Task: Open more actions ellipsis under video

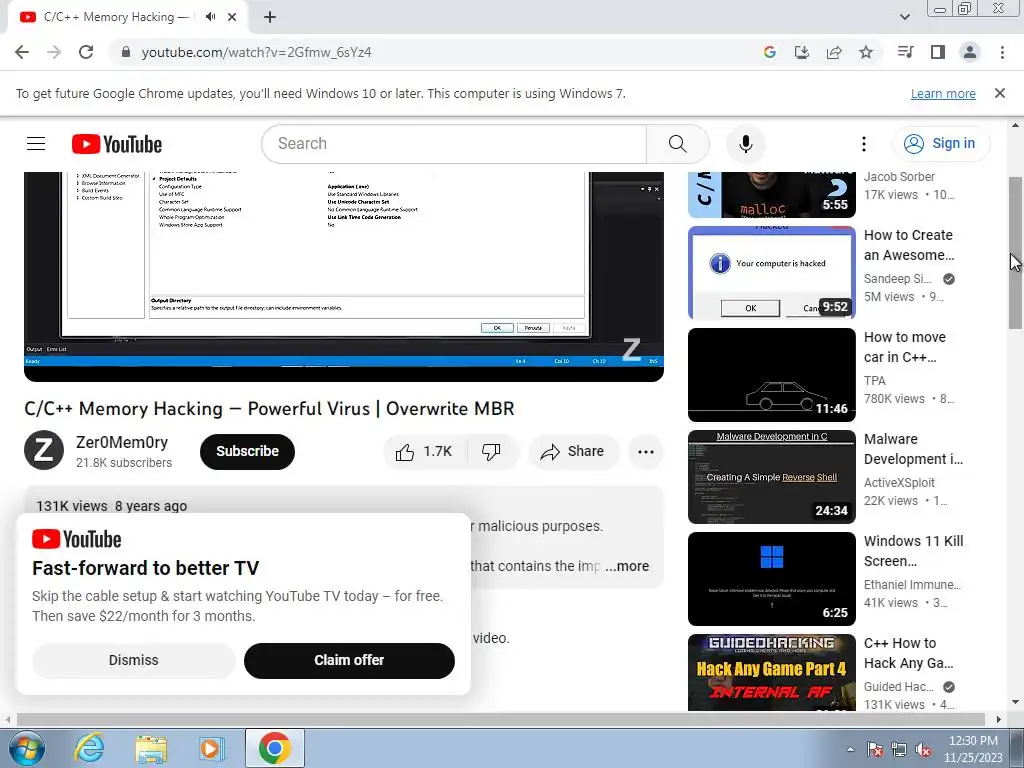Action: point(646,451)
